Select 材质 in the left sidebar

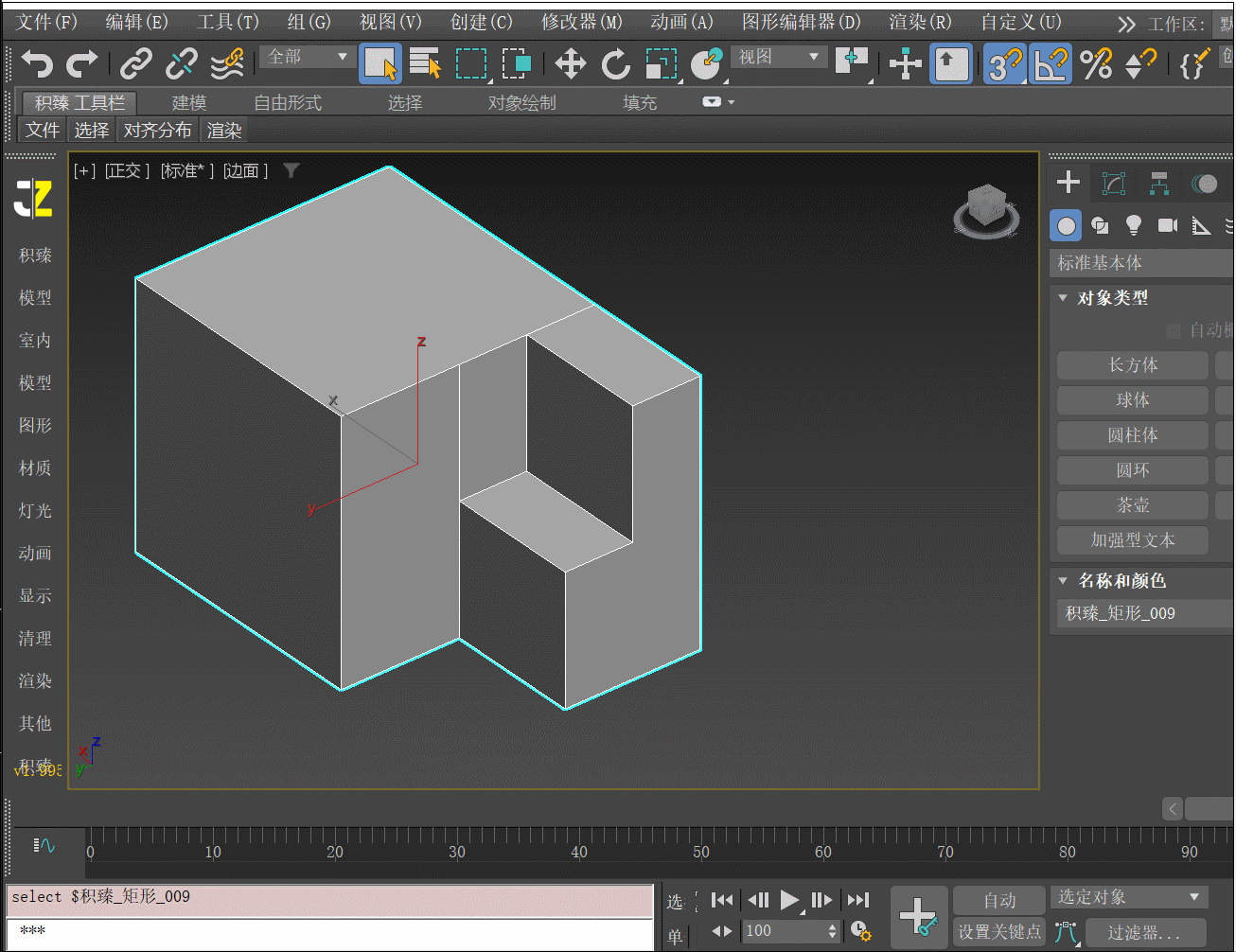[x=35, y=467]
